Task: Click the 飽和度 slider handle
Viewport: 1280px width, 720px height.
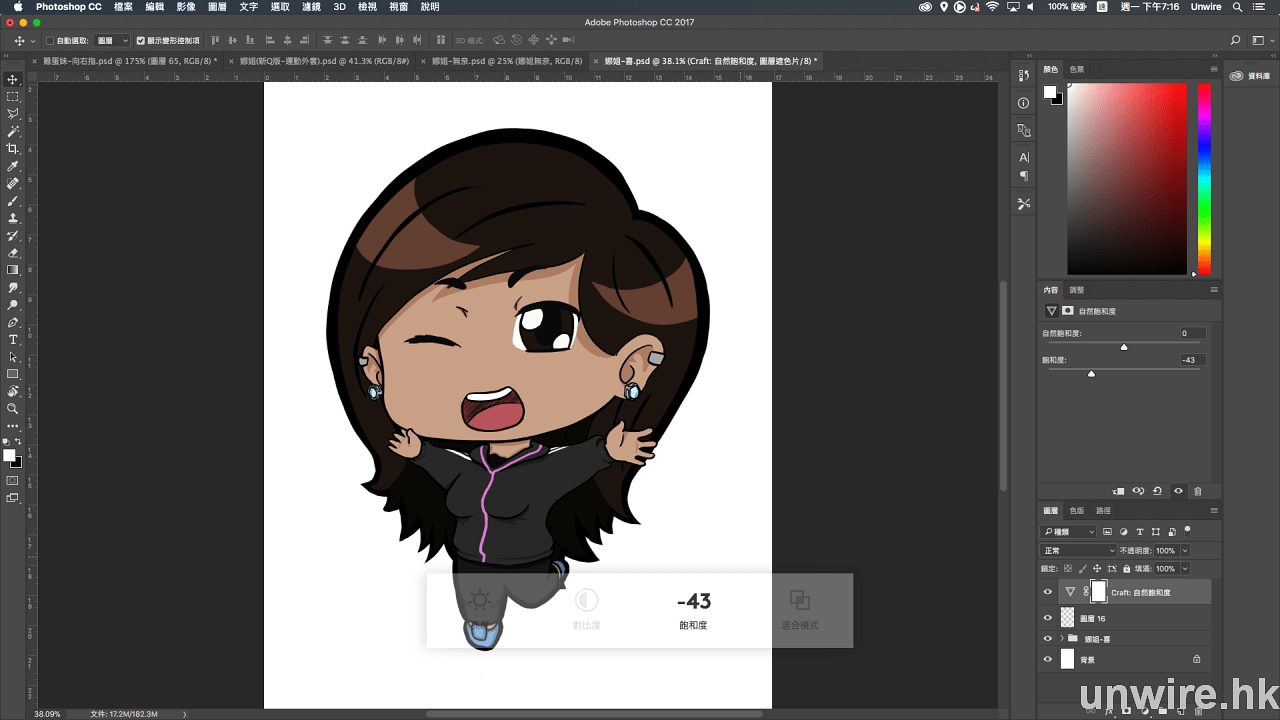Action: (1091, 373)
